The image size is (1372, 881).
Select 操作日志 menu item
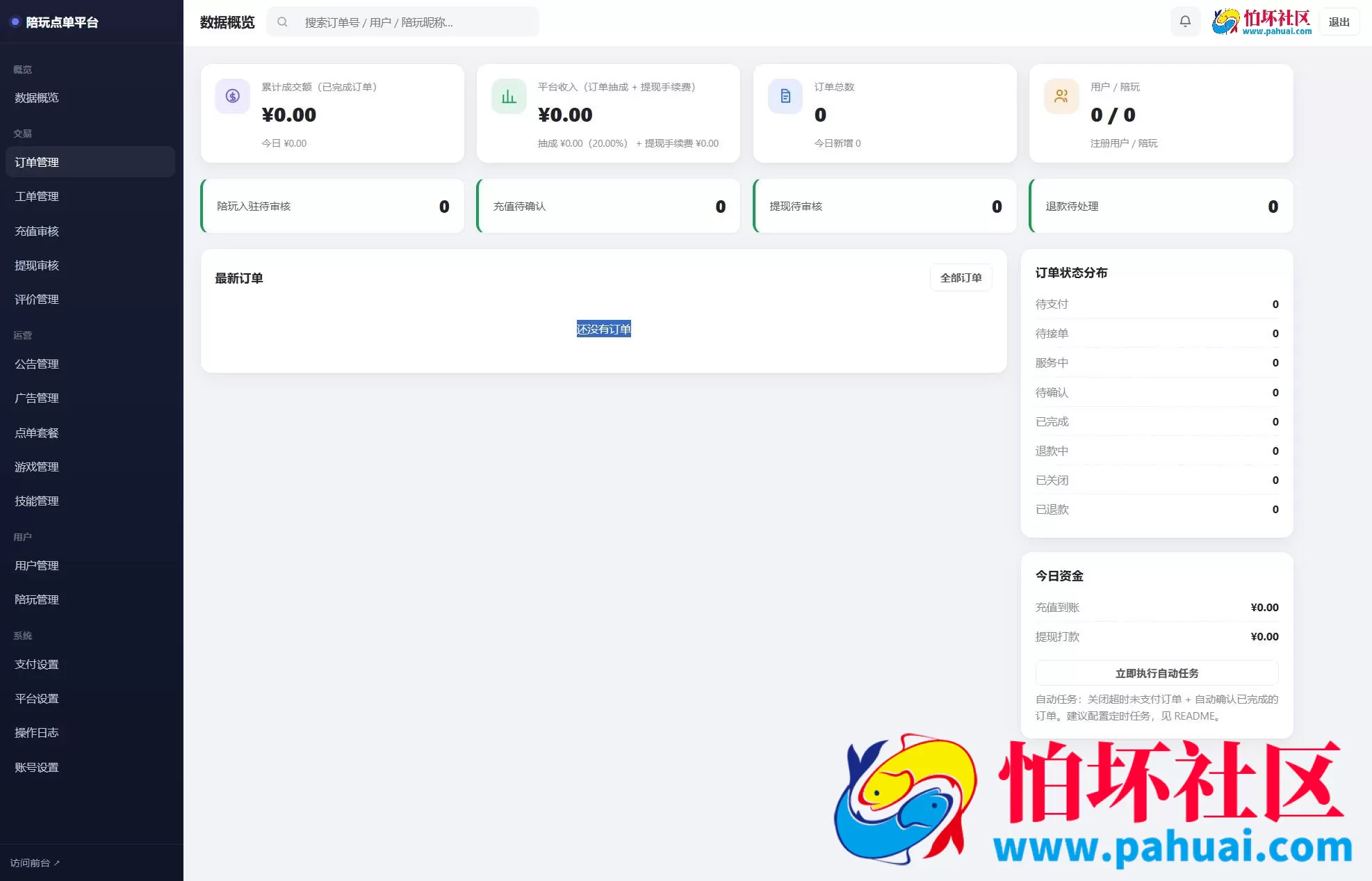coord(90,733)
